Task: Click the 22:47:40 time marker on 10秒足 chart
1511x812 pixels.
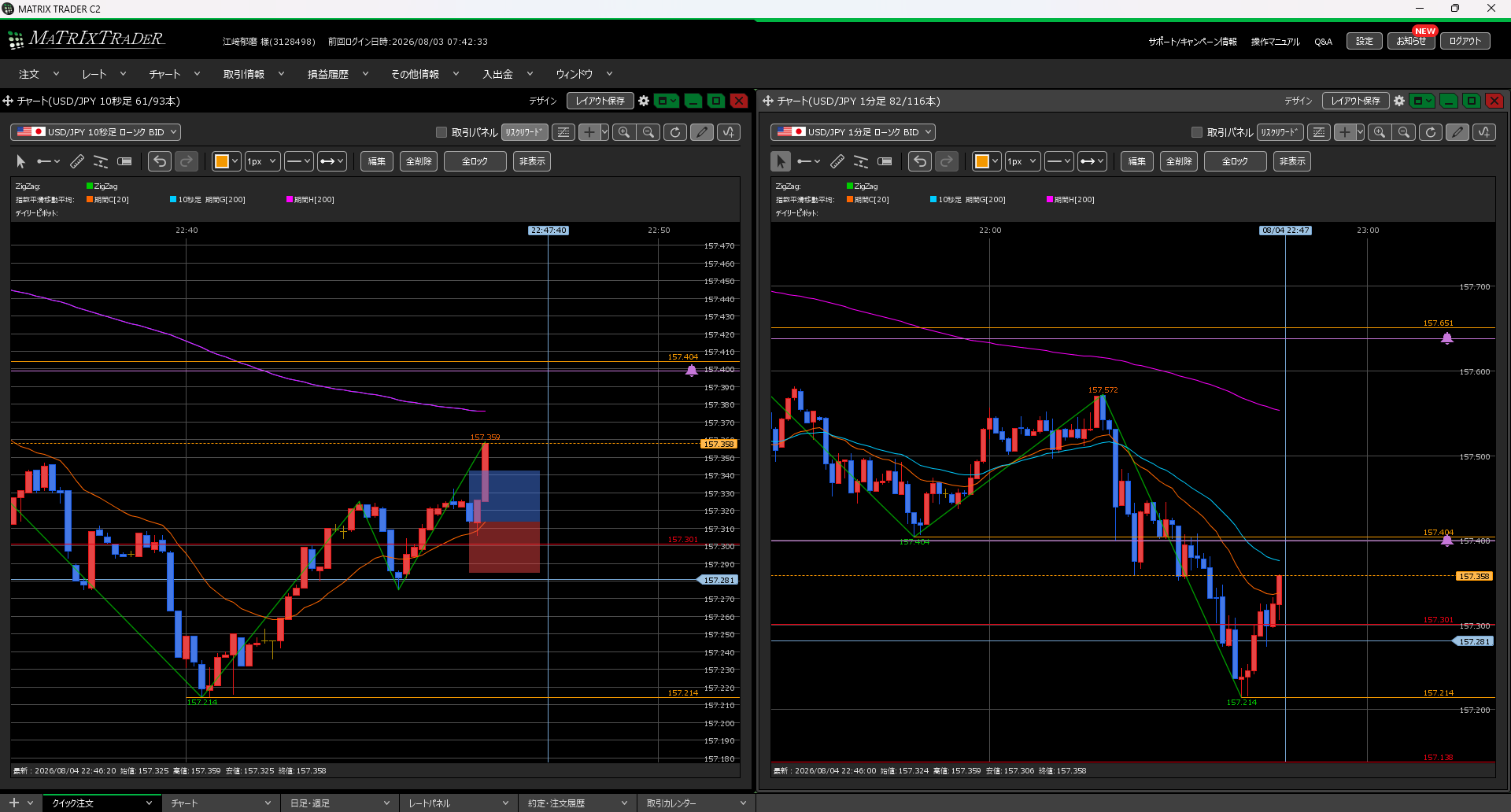Action: coord(548,231)
